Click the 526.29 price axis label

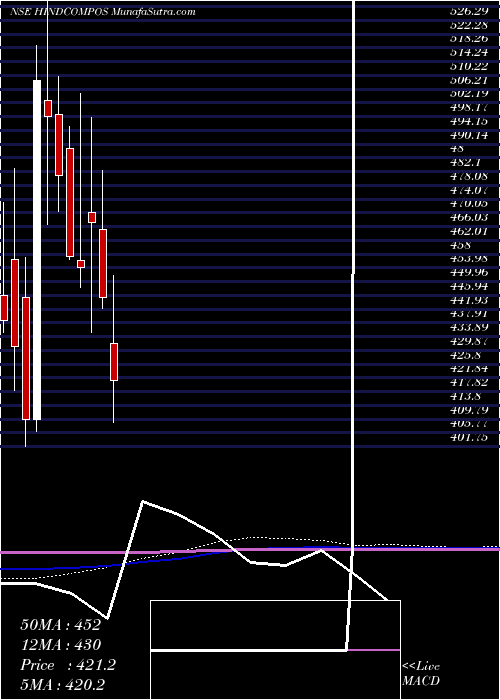click(468, 12)
